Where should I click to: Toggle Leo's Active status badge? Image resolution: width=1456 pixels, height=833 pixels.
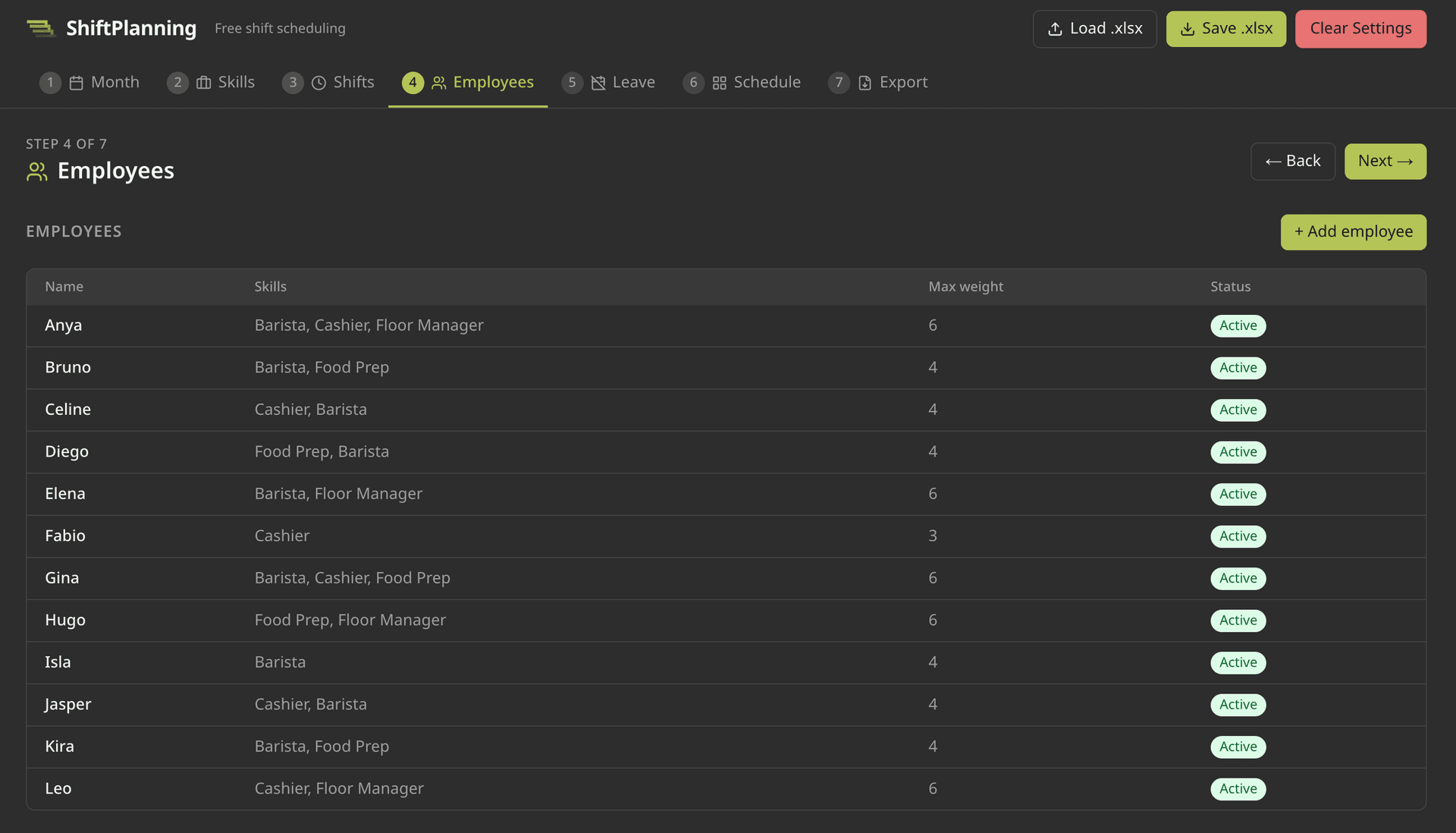coord(1238,789)
